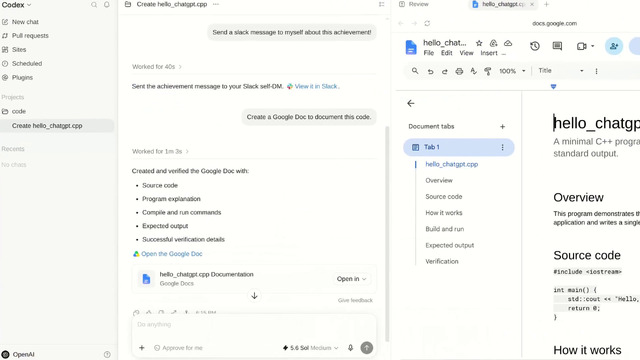Open the chat title more options menu
The width and height of the screenshot is (640, 360).
(216, 4)
